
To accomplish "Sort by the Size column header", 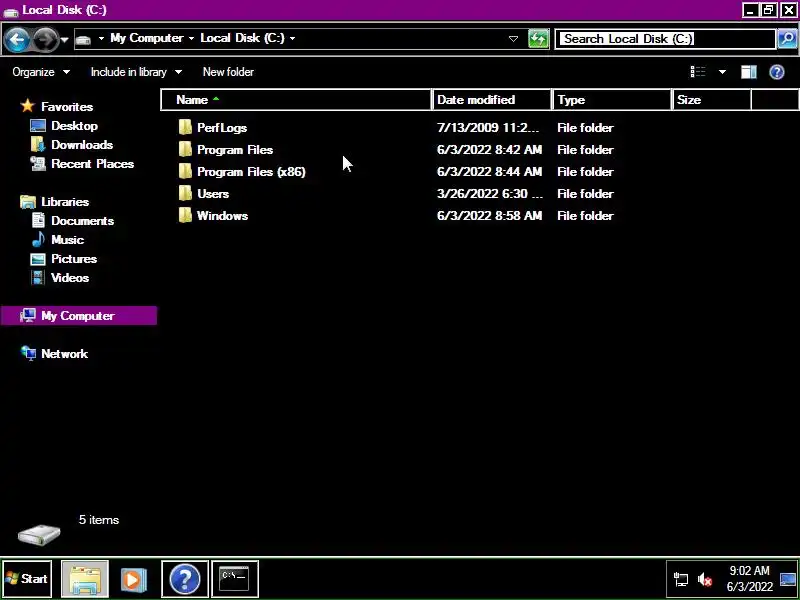I will point(712,99).
